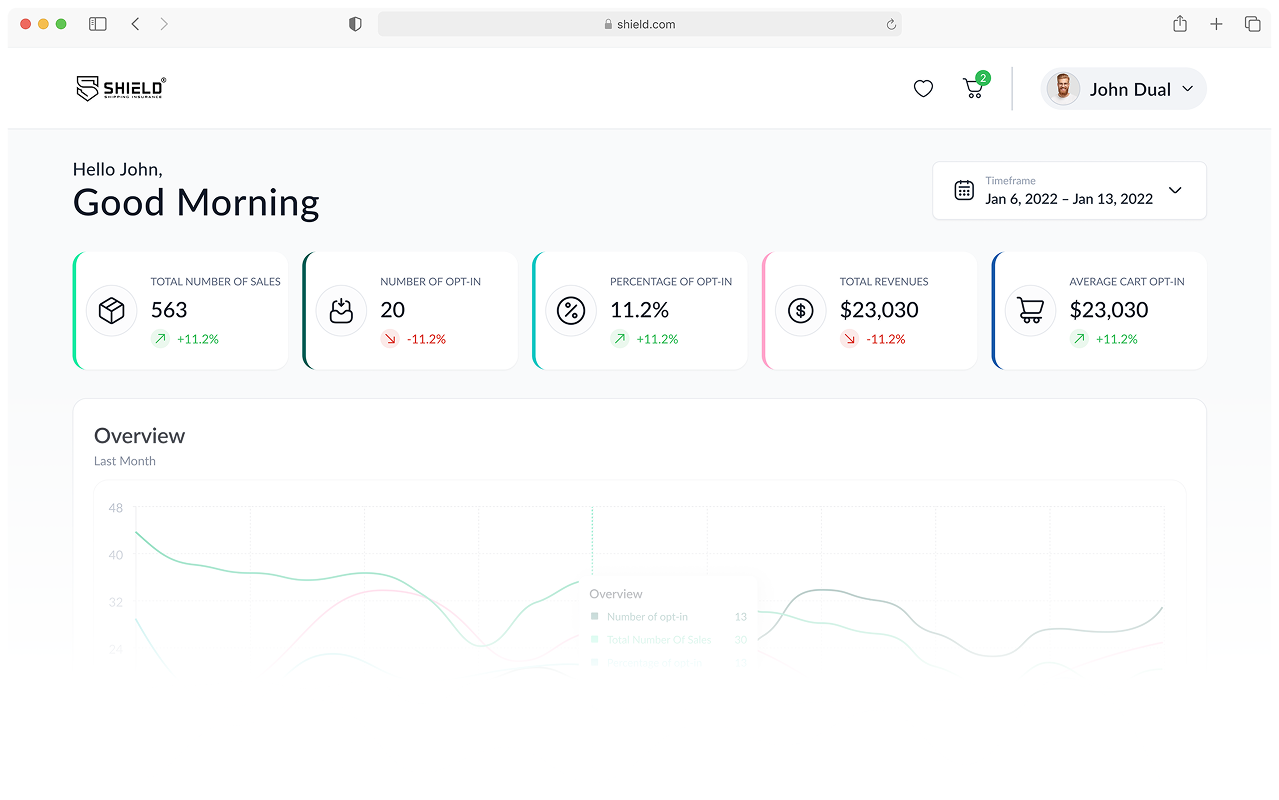Click the heart wishlist icon
This screenshot has height=800, width=1279.
923,89
